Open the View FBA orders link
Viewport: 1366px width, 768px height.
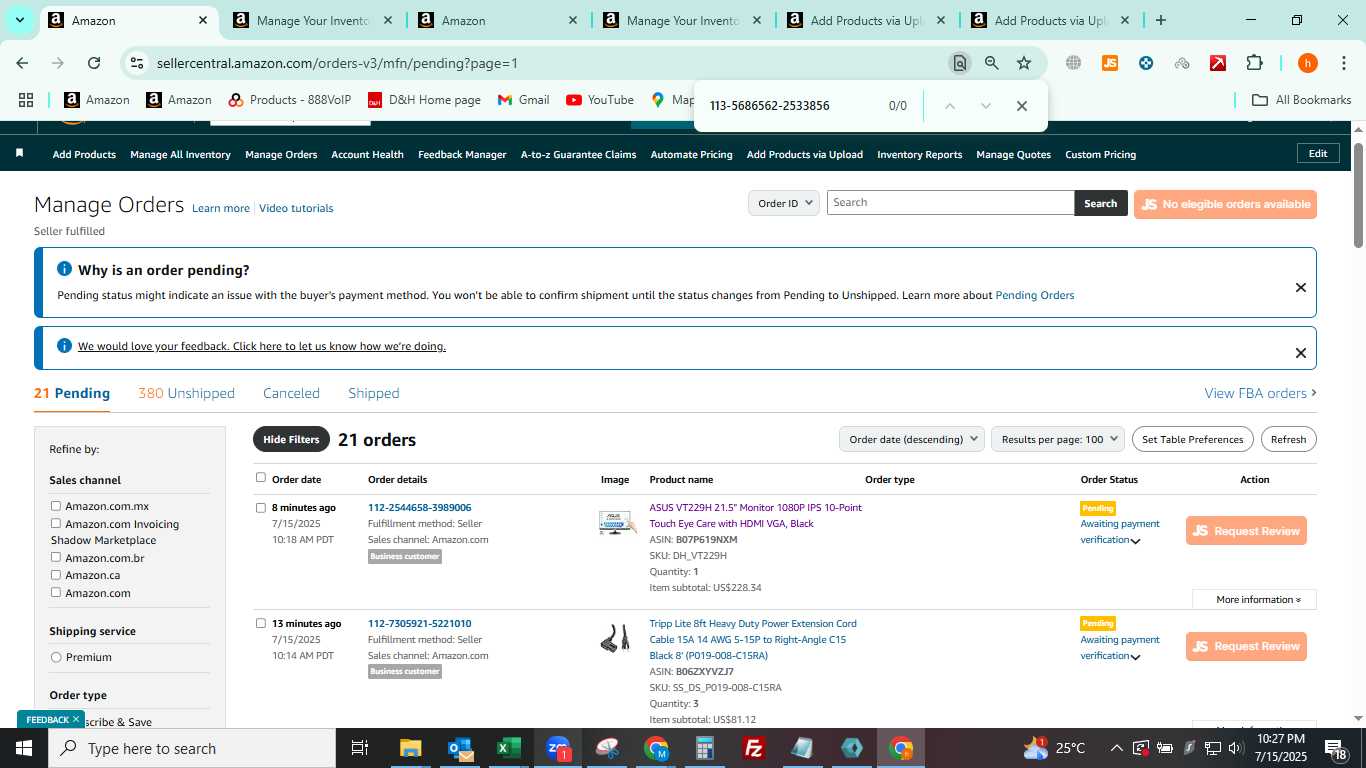click(x=1260, y=393)
